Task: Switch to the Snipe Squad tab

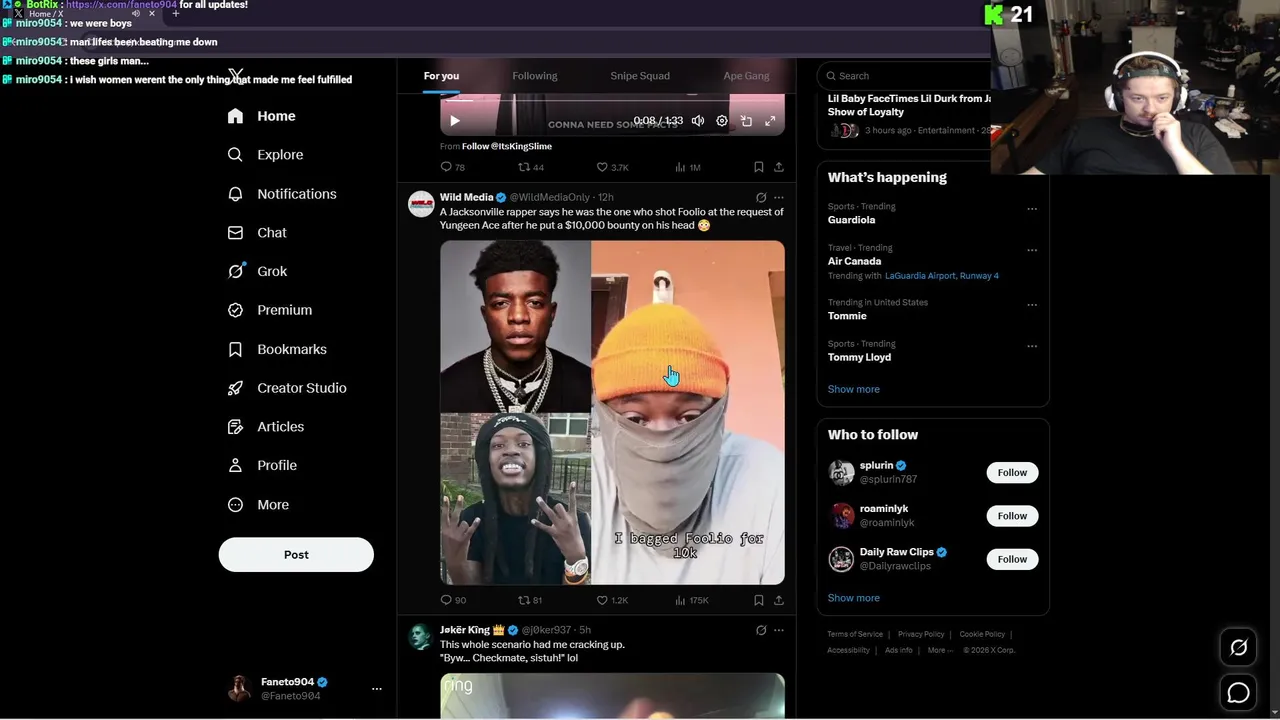Action: click(640, 76)
